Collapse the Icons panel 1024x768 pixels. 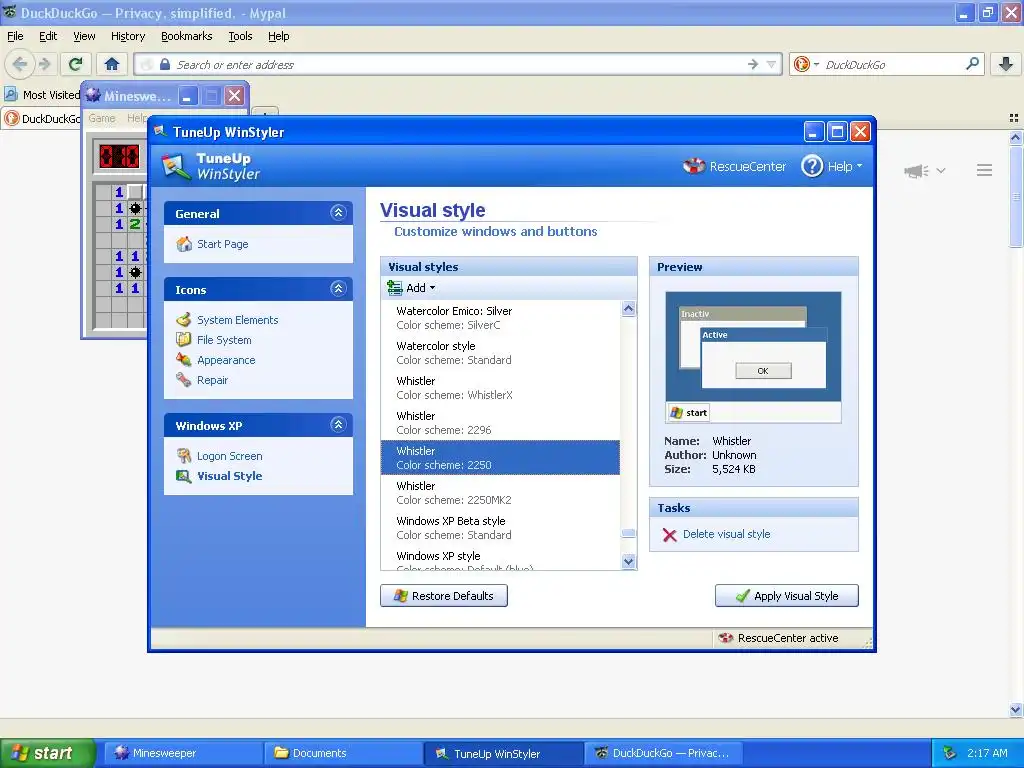tap(338, 289)
